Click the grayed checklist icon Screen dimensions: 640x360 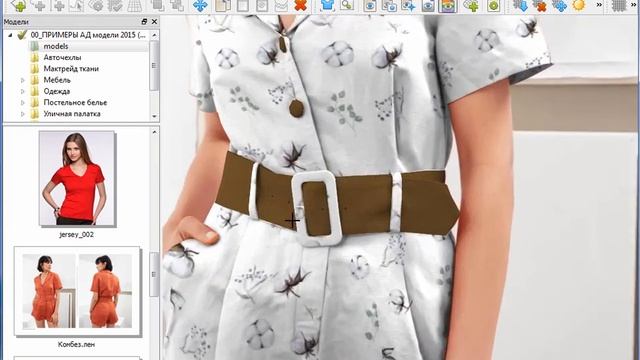[115, 5]
